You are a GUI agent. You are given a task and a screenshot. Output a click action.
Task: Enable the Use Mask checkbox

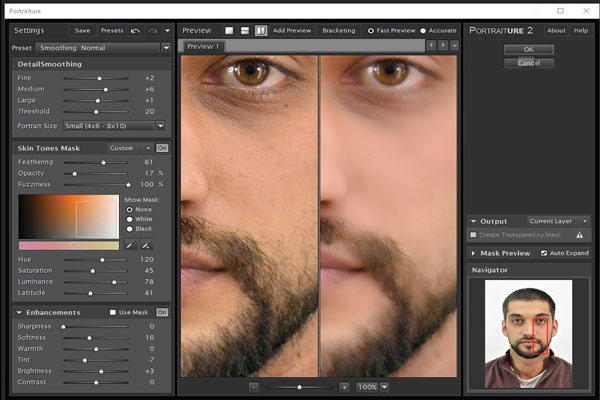point(113,313)
